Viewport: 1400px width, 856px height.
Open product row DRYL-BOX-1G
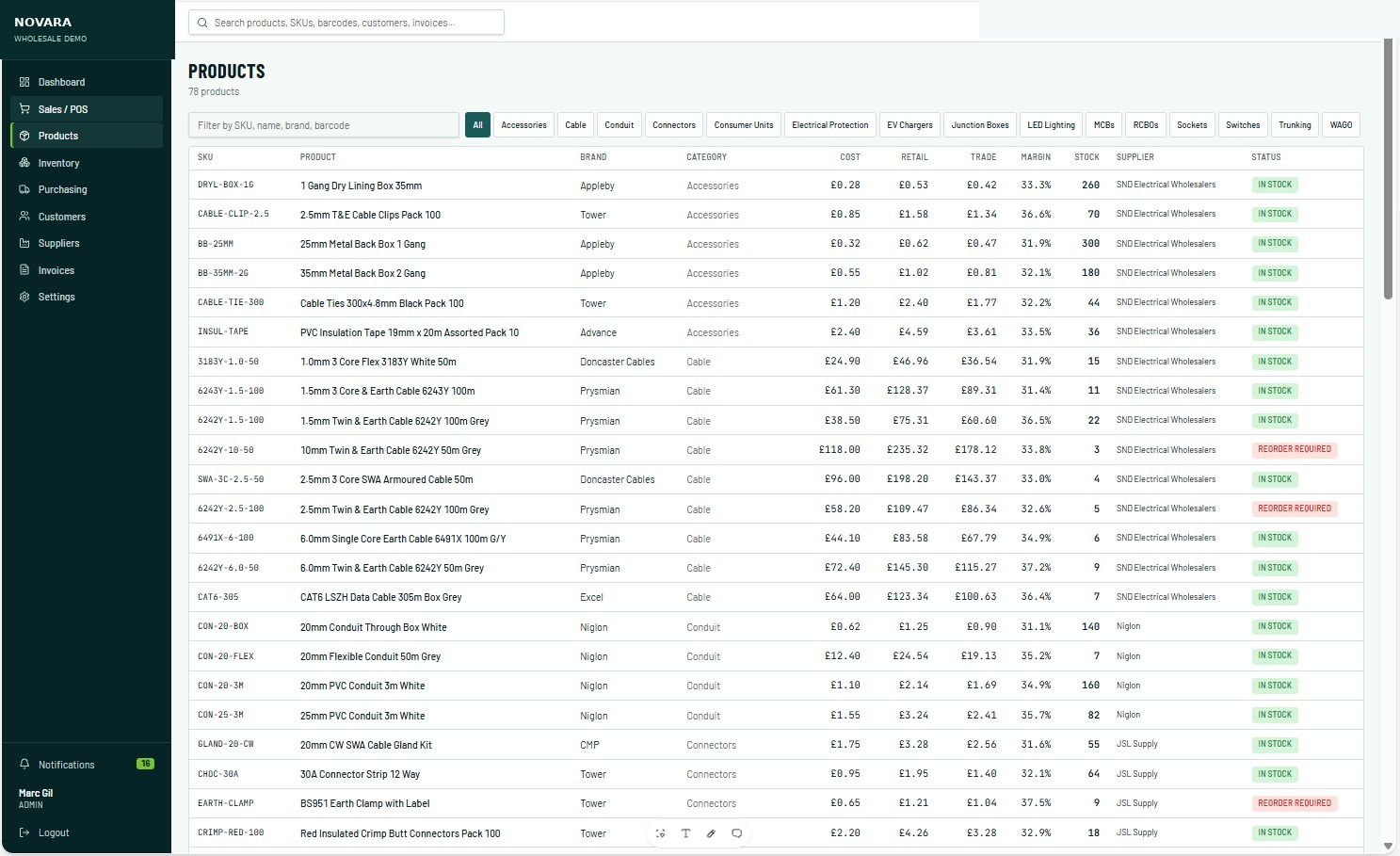pos(776,186)
